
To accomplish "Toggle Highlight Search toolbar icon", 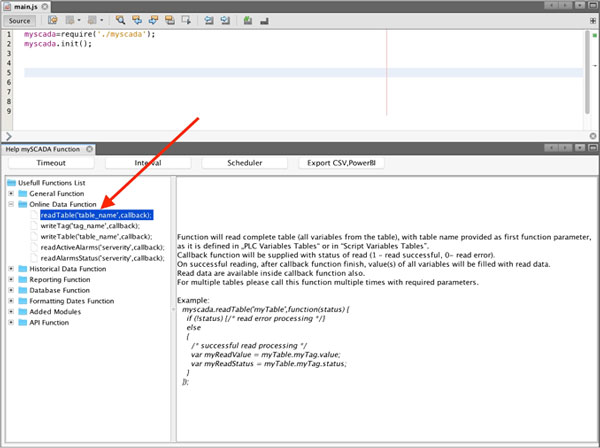I will coord(170,20).
